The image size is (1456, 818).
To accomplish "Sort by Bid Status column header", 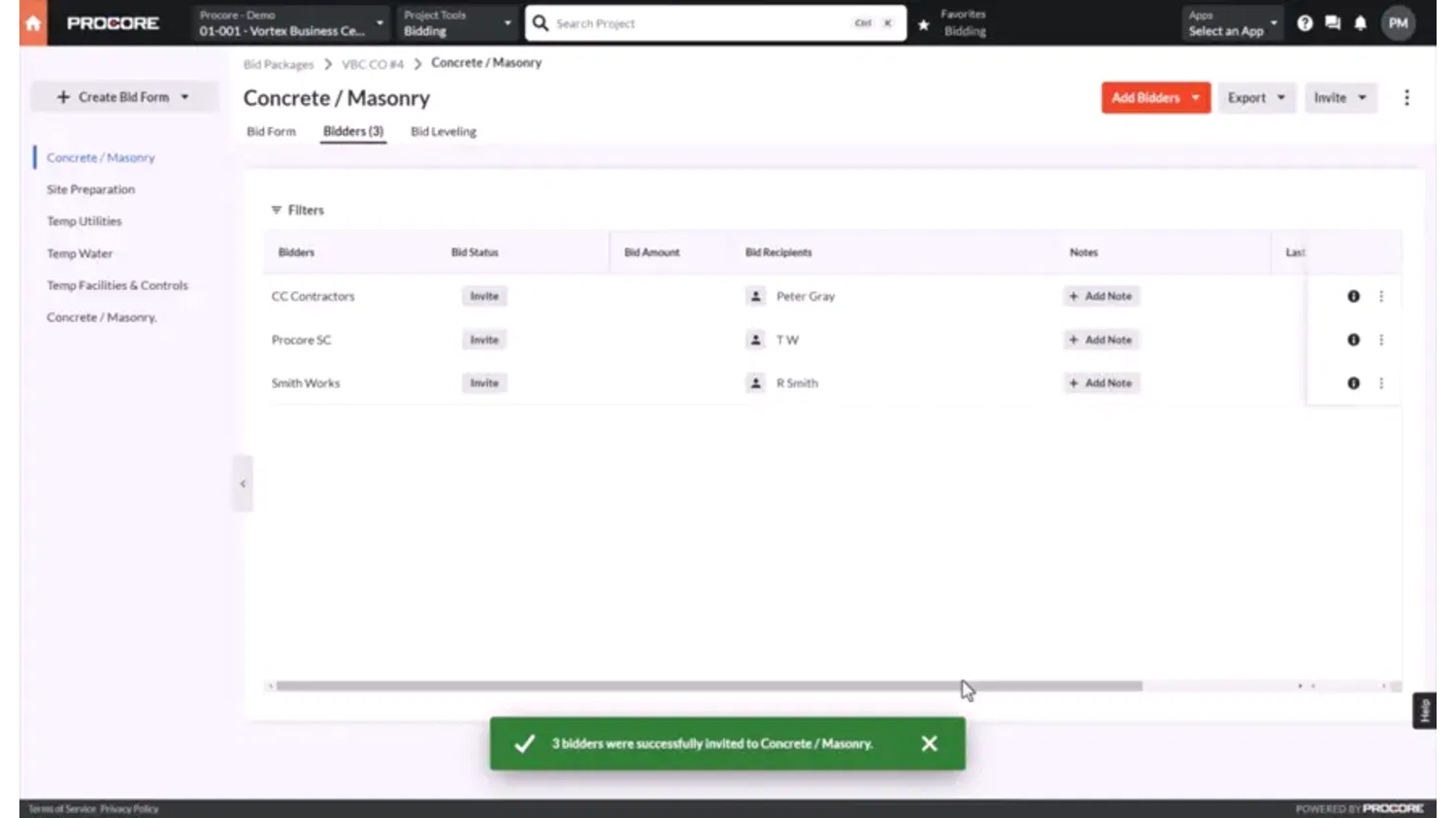I will point(475,252).
